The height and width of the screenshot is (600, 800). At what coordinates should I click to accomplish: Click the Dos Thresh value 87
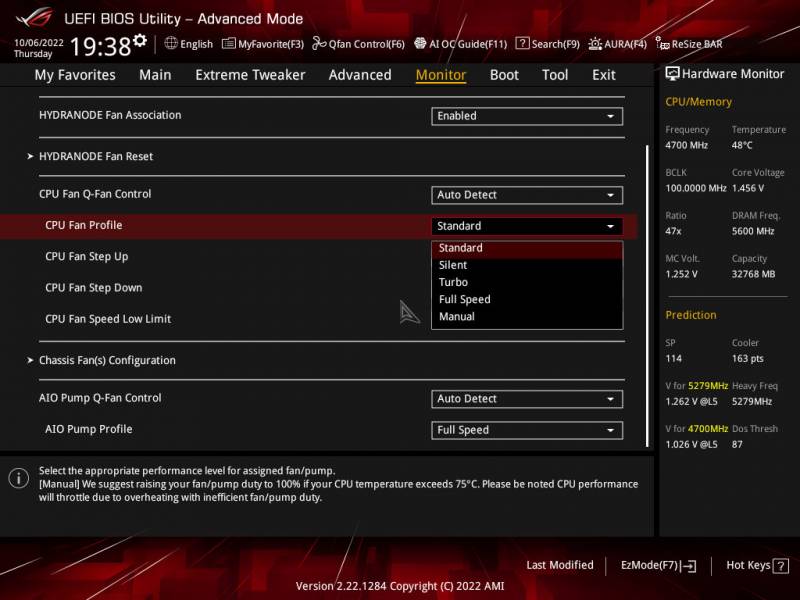[737, 444]
